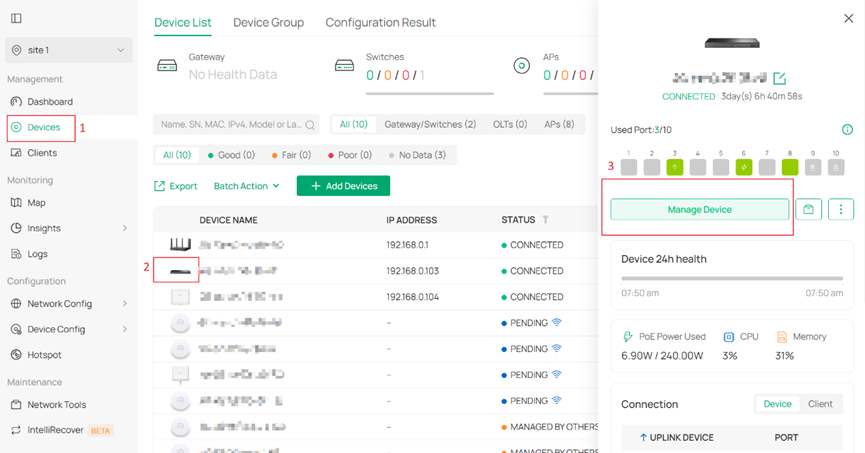Click the Gateway health icon
The width and height of the screenshot is (865, 453).
(167, 66)
